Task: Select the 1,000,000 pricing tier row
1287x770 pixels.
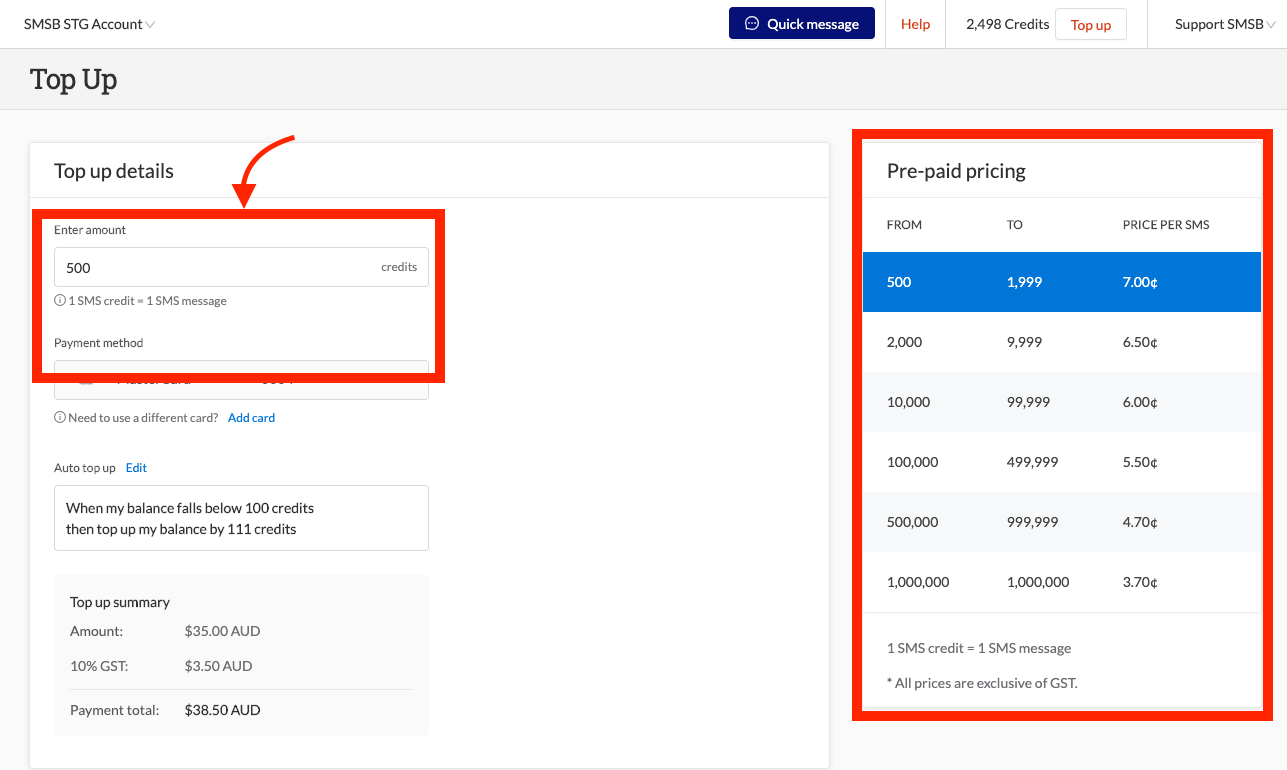Action: [1061, 581]
